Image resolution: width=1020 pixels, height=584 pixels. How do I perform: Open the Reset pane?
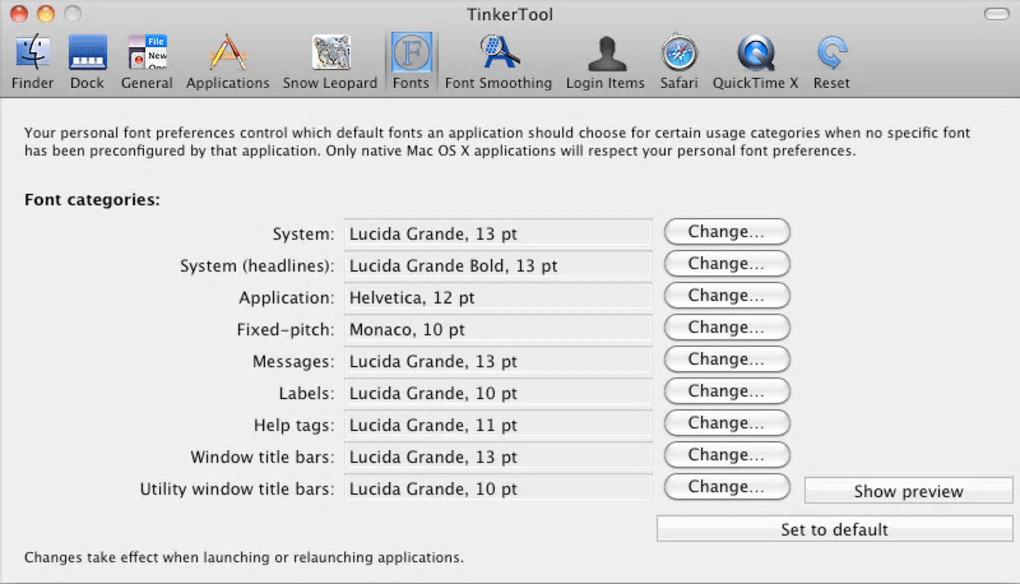(831, 62)
